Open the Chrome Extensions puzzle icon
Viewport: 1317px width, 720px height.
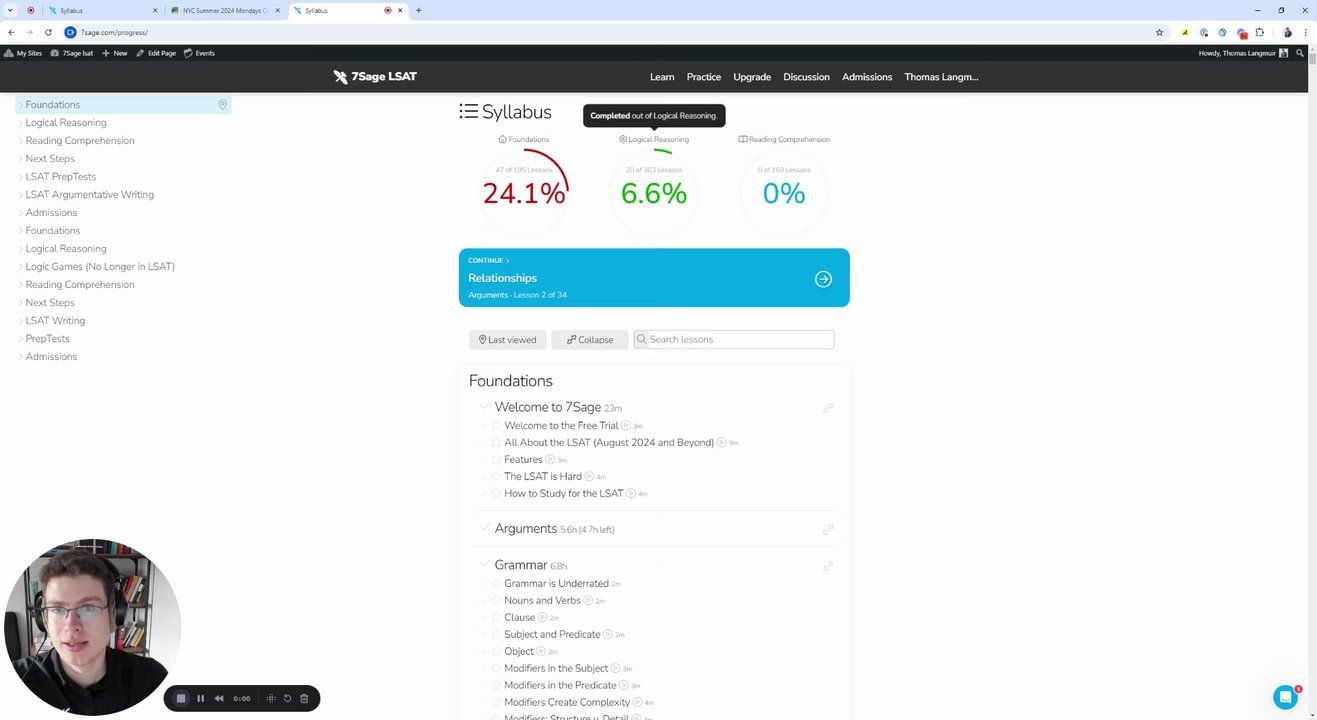point(1260,32)
